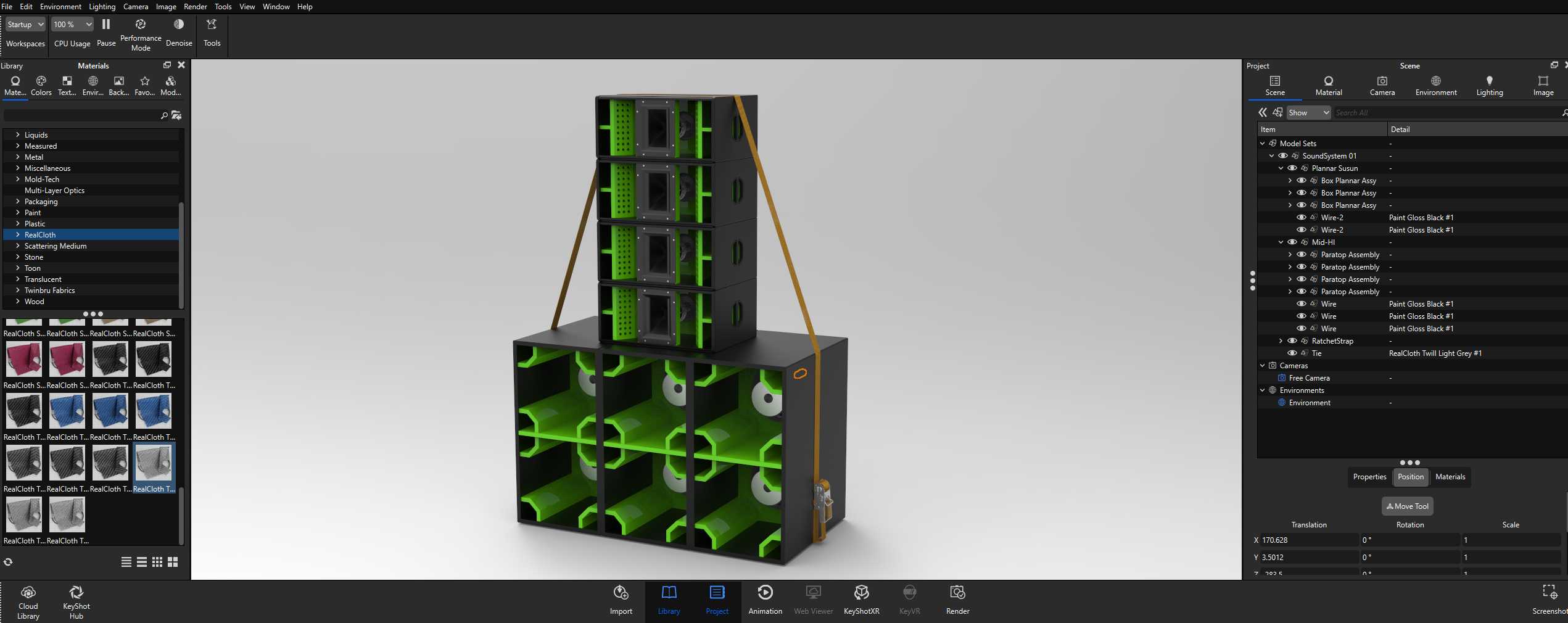1568x623 pixels.
Task: Open the Show filter dropdown
Action: coord(1309,113)
